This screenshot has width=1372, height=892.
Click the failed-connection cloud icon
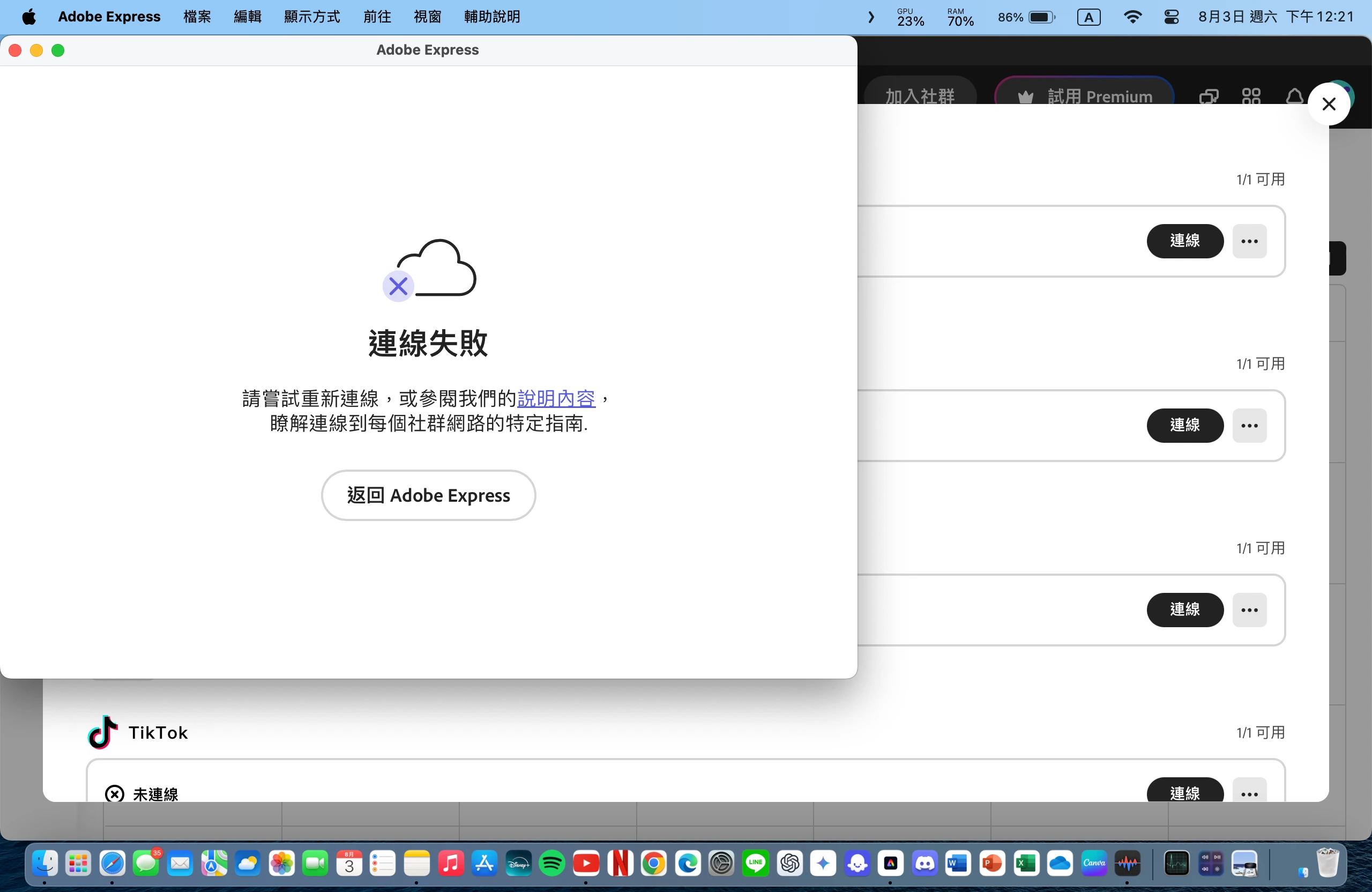429,269
